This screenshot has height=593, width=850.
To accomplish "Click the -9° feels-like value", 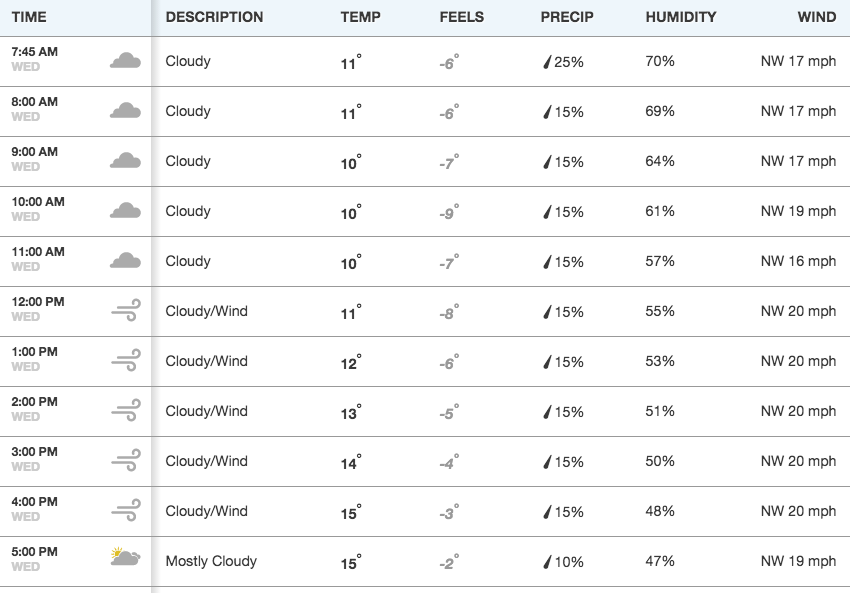I will pos(449,212).
